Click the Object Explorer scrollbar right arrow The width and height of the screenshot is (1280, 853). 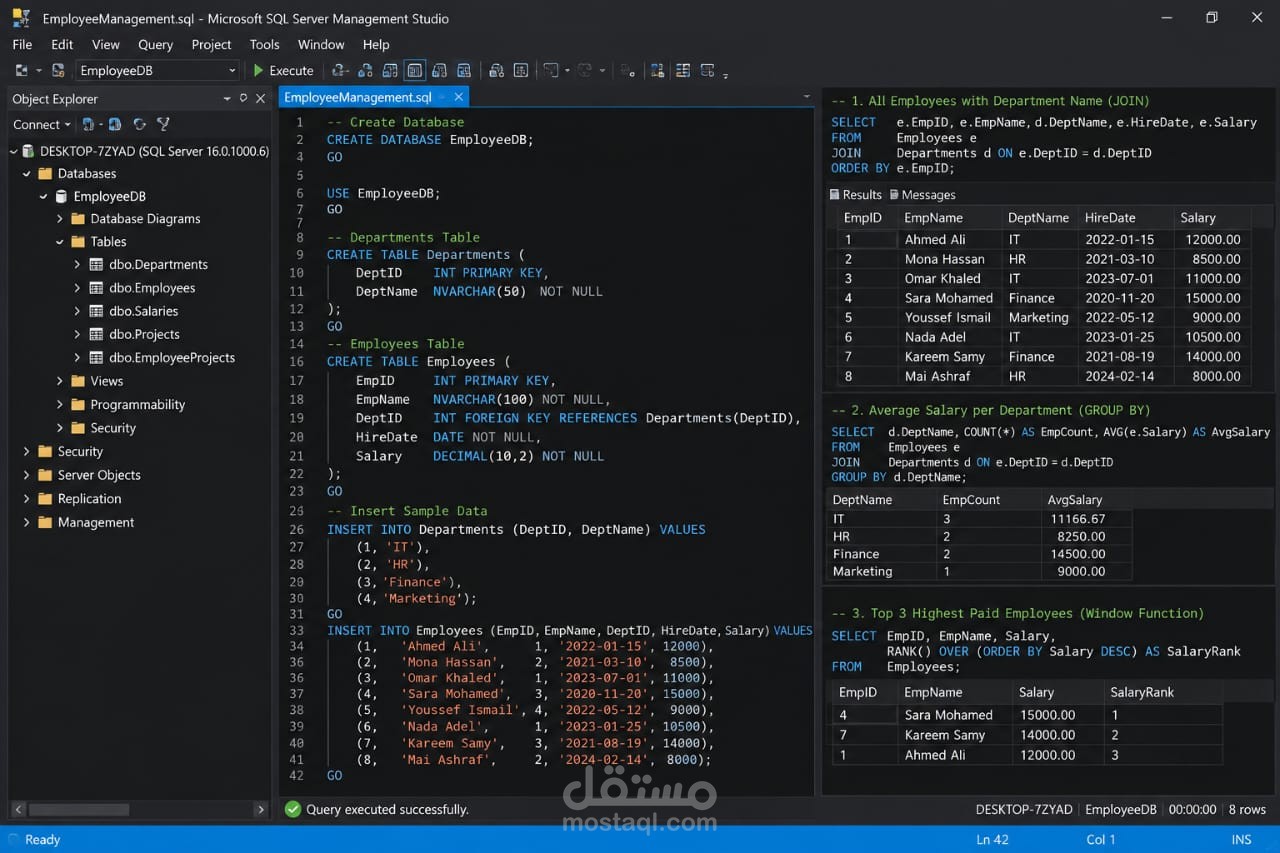261,810
